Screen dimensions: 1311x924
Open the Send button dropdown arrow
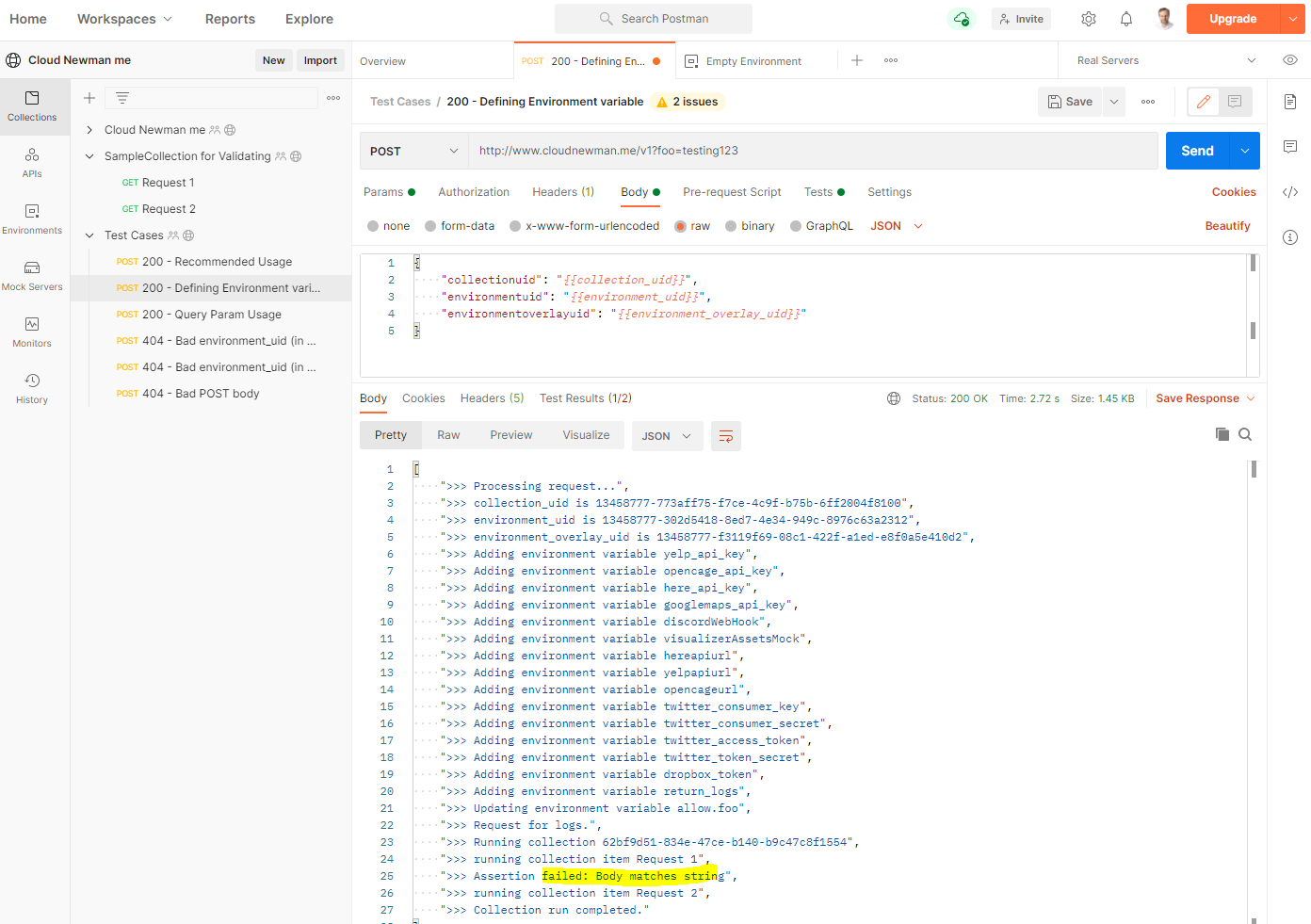[1245, 151]
